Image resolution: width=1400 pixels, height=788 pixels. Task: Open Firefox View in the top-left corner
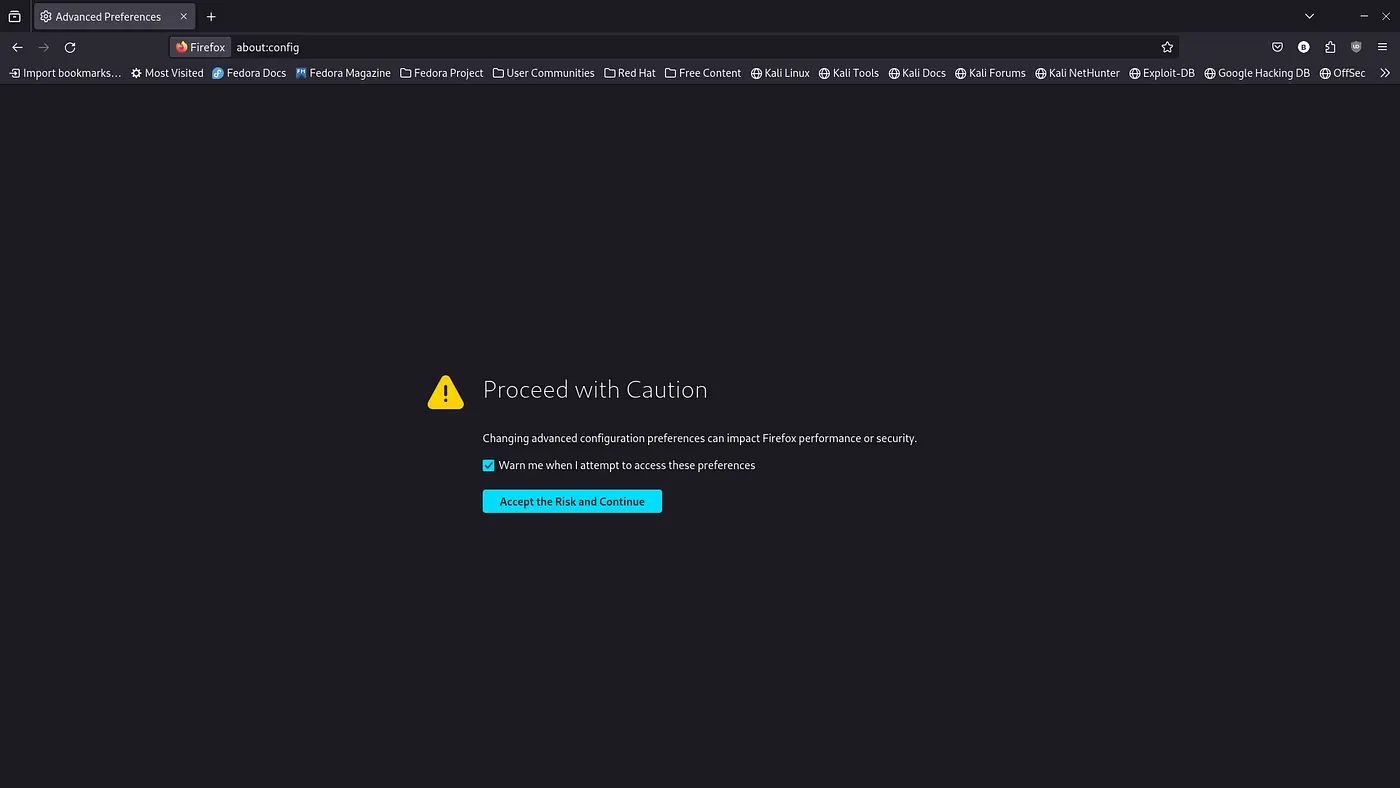tap(14, 16)
